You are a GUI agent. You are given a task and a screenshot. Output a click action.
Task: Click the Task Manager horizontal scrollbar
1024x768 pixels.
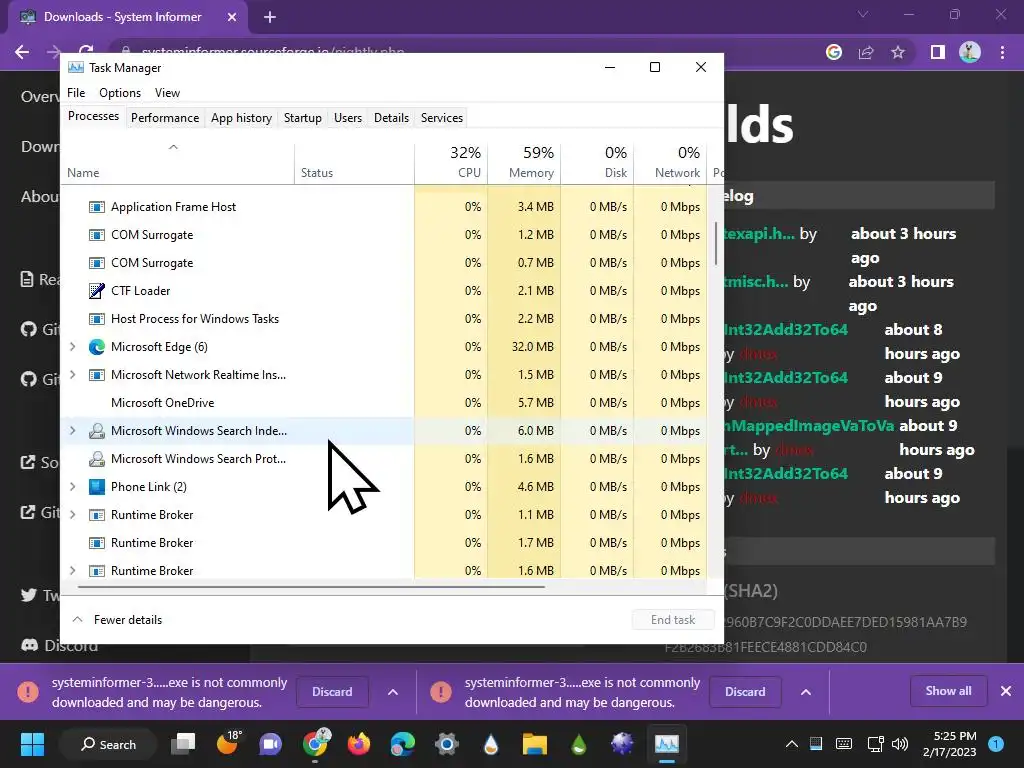(311, 587)
